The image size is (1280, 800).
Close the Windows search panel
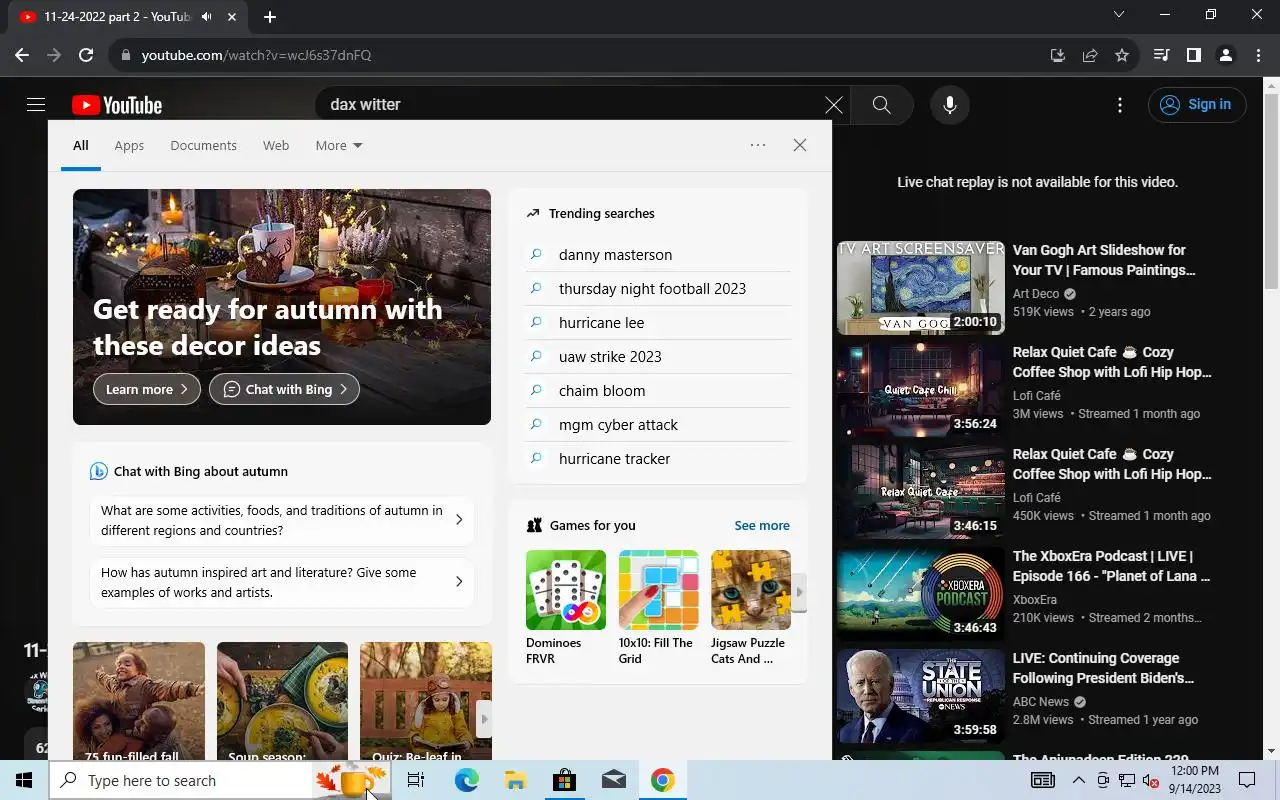pyautogui.click(x=800, y=145)
